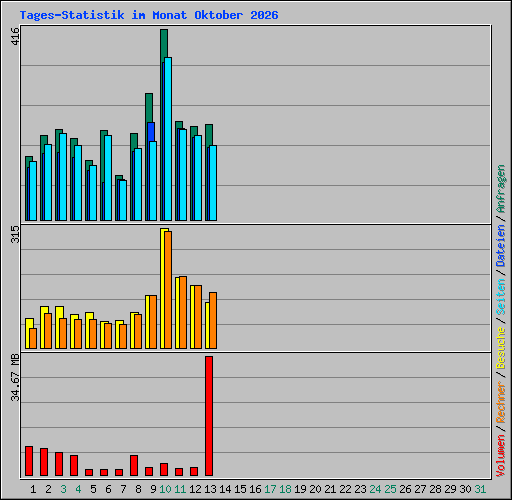Click the cyan pages bar for day 3
The height and width of the screenshot is (500, 512).
63,177
